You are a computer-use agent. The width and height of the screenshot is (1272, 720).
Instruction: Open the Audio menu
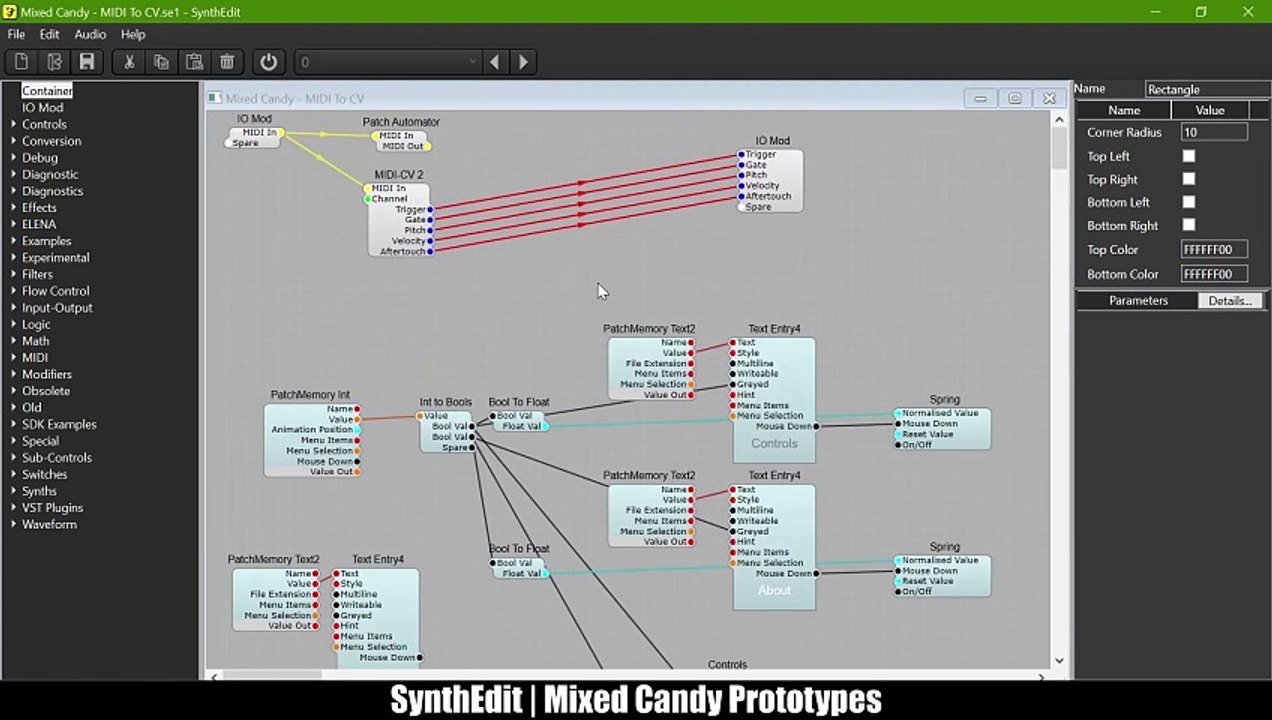click(90, 34)
